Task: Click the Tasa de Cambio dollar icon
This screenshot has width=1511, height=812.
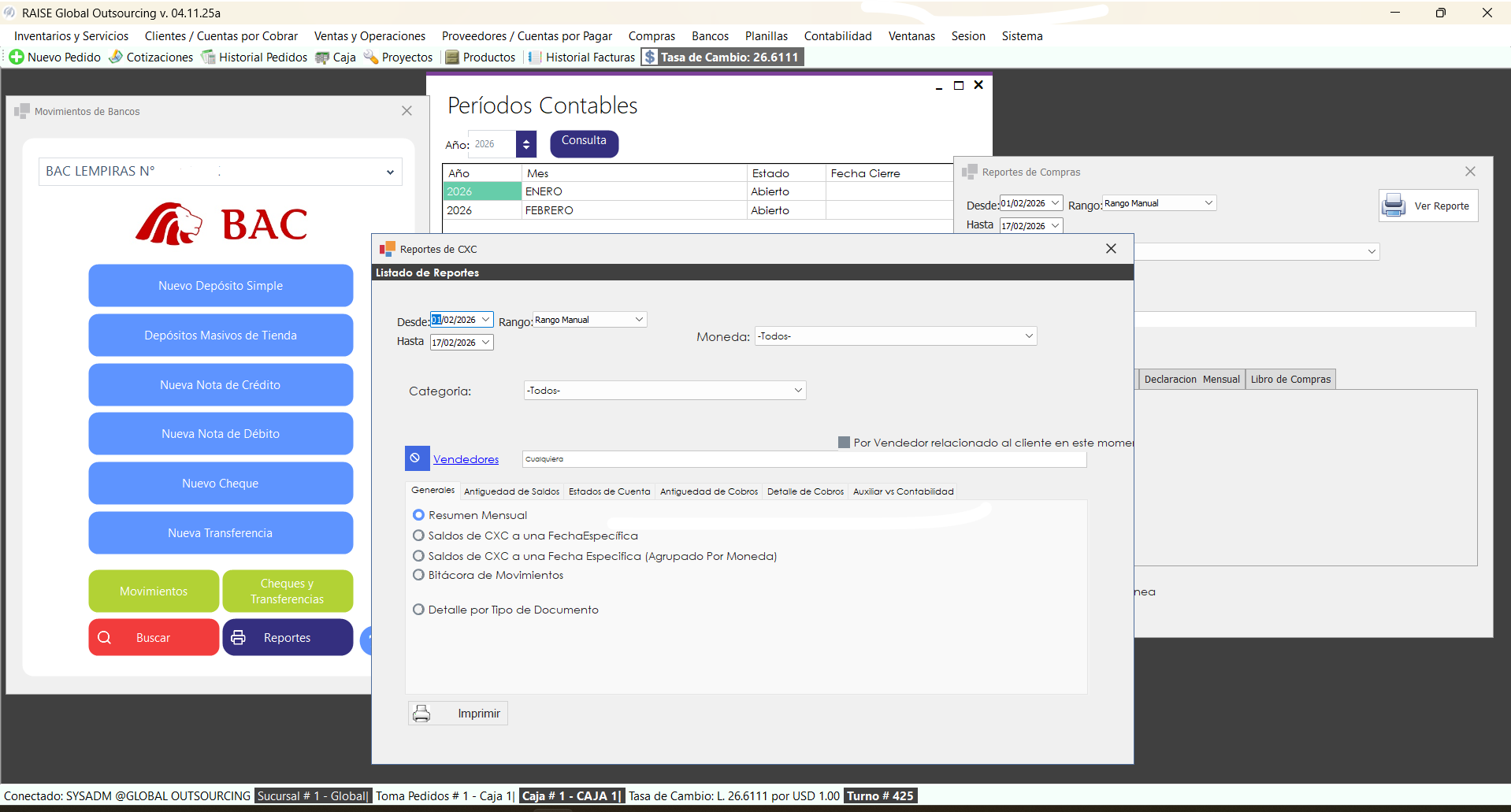Action: [x=650, y=57]
